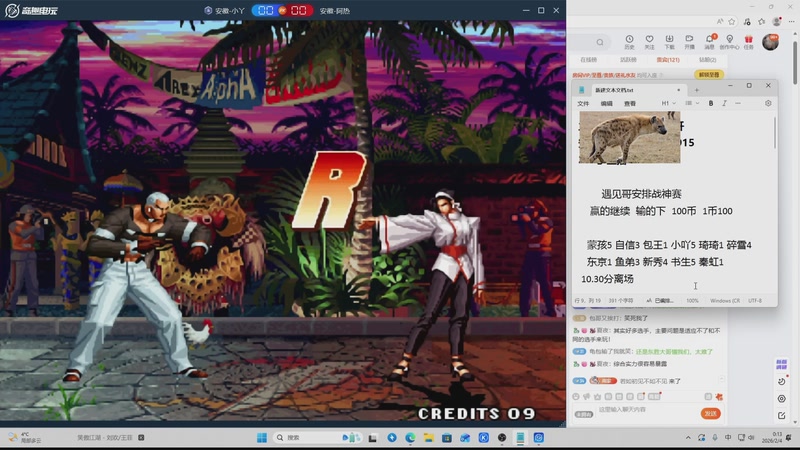
Task: Show hidden system tray icons
Action: pos(688,437)
